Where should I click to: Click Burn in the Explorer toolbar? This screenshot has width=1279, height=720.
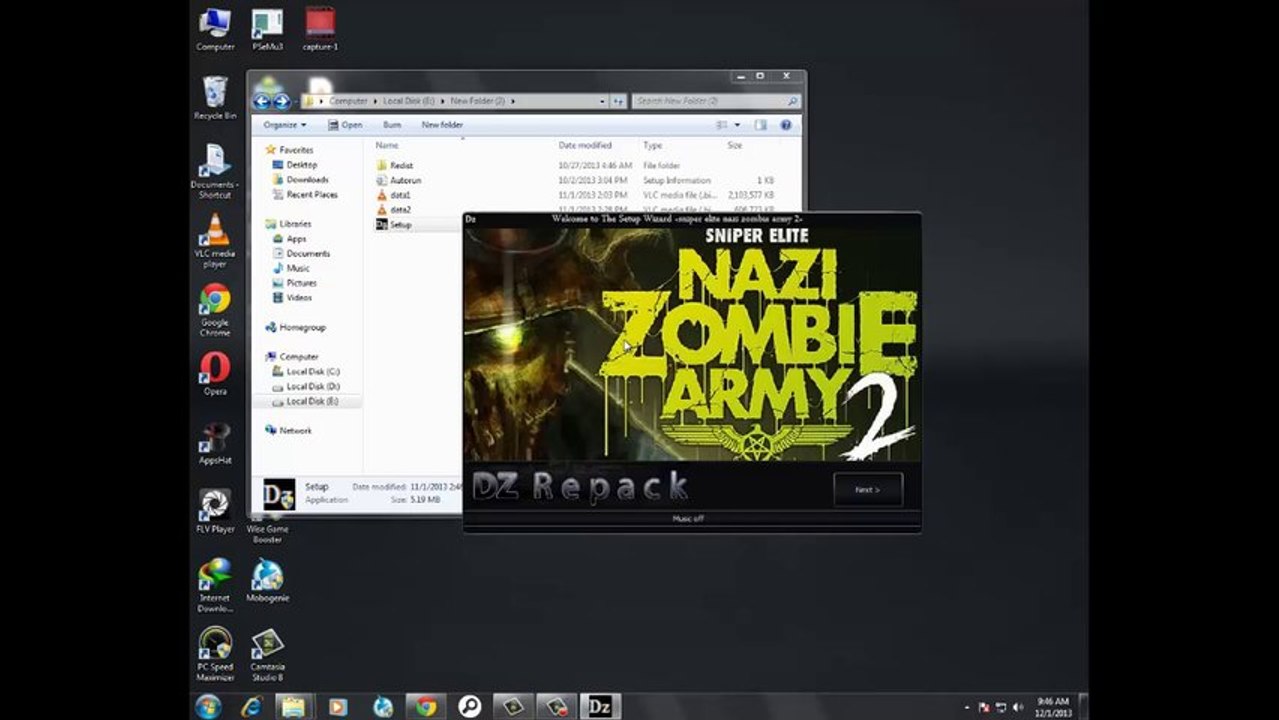tap(392, 125)
